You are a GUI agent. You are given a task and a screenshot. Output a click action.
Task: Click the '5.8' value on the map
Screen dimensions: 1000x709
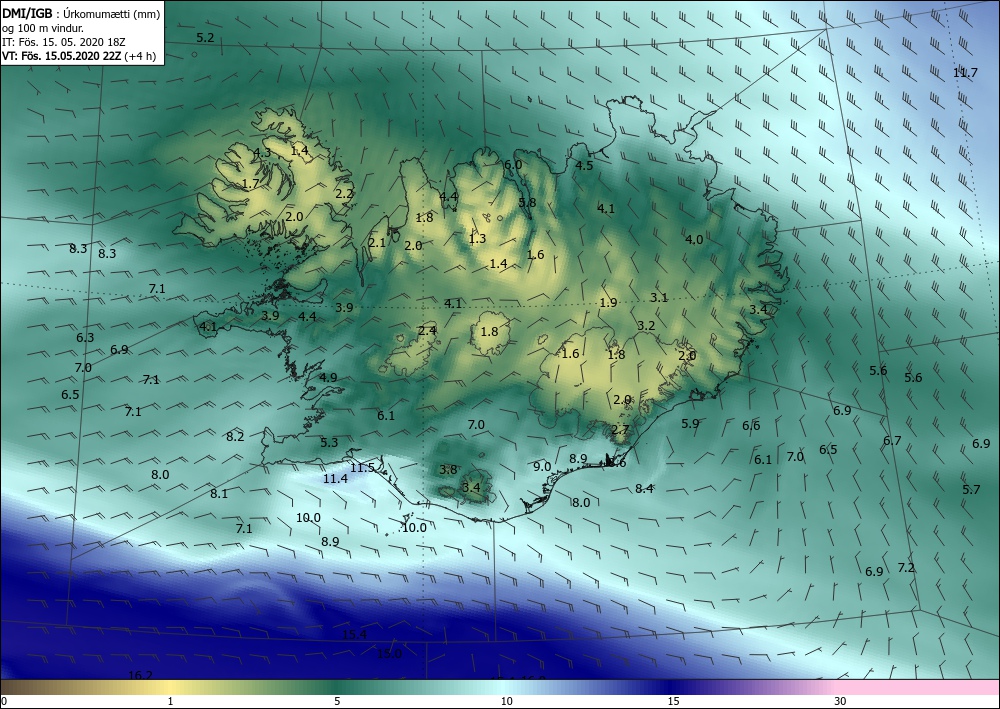coord(527,203)
